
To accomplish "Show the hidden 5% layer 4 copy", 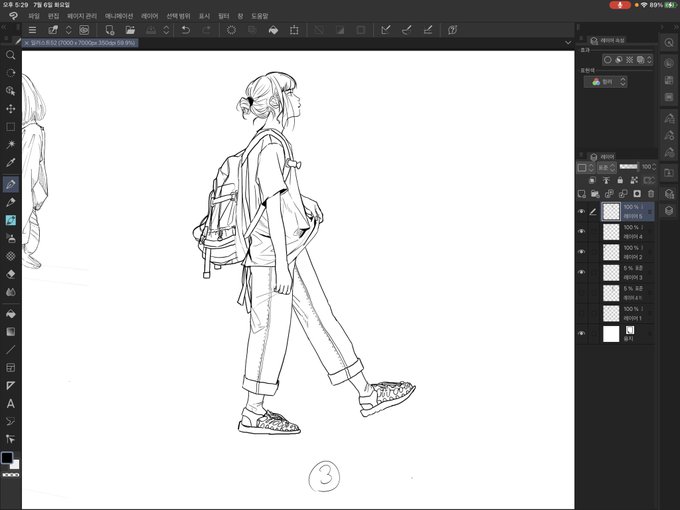I will click(x=581, y=293).
